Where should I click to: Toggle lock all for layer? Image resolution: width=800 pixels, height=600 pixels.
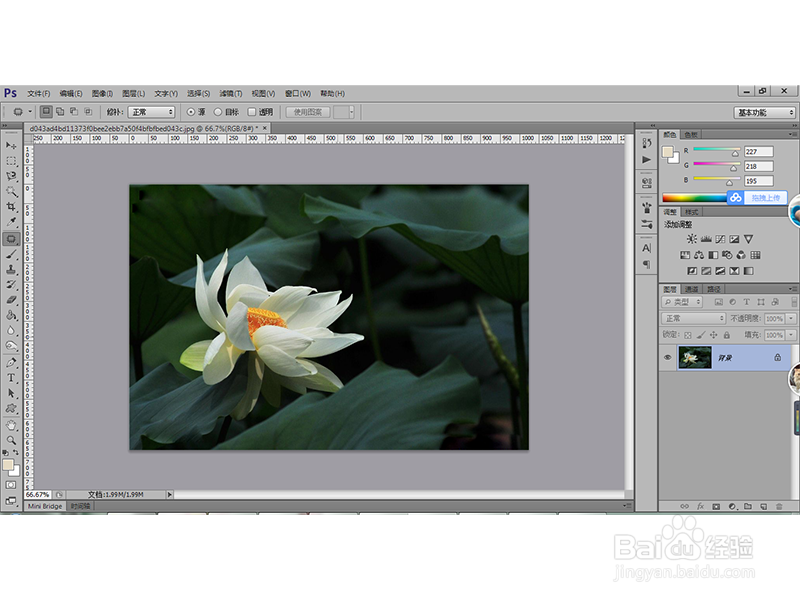(x=727, y=335)
